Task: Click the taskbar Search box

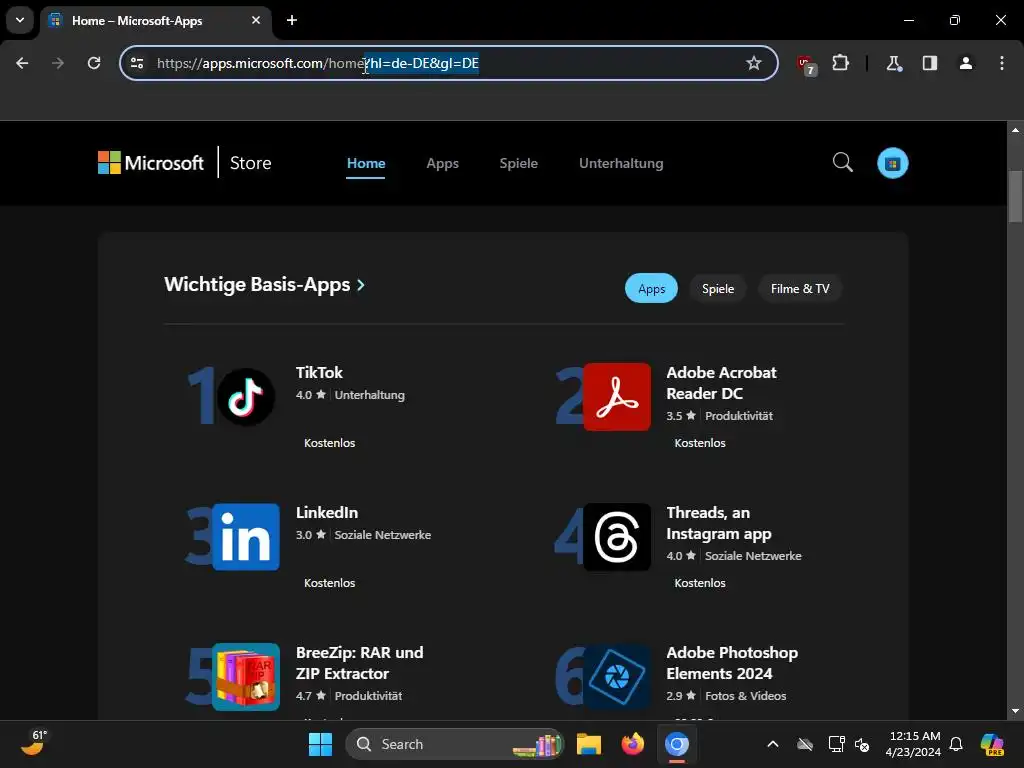Action: [x=453, y=744]
